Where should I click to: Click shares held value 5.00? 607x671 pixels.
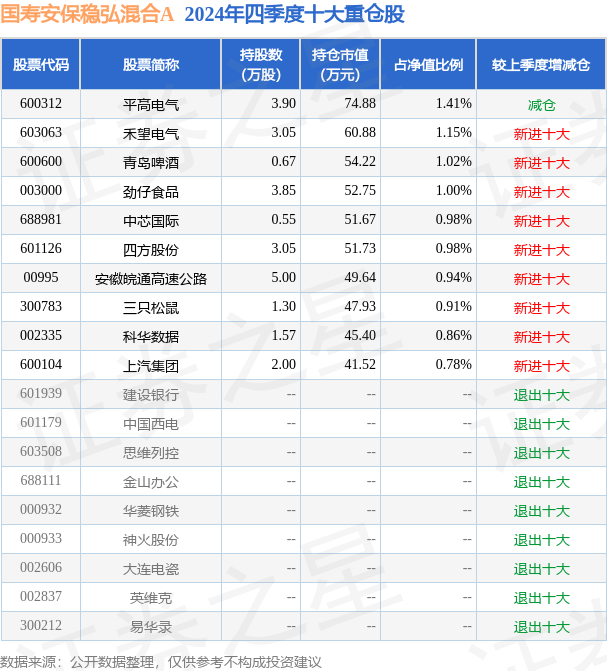pyautogui.click(x=283, y=278)
